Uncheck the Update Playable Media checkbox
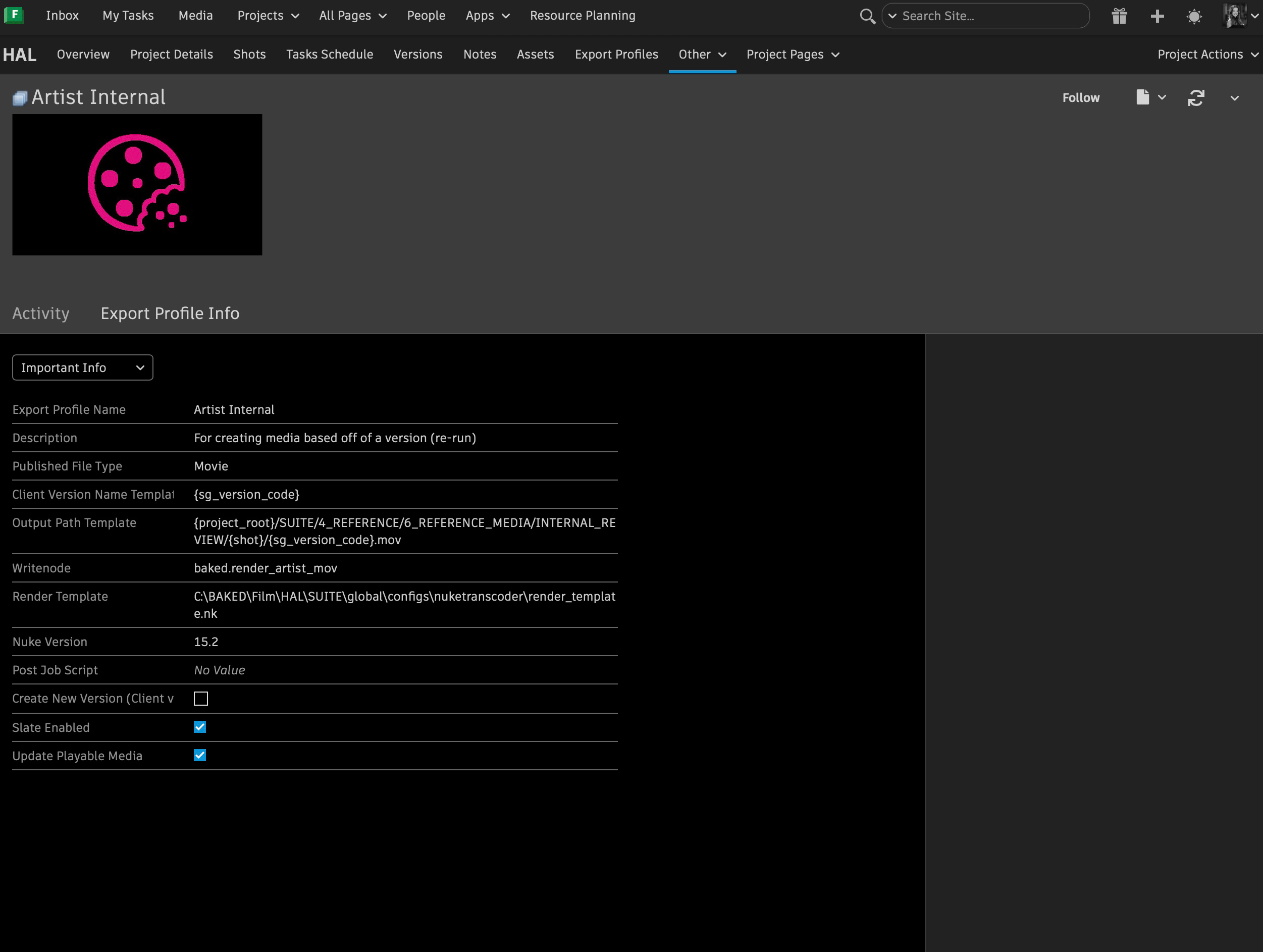Screen dimensions: 1263x952 pyautogui.click(x=200, y=756)
